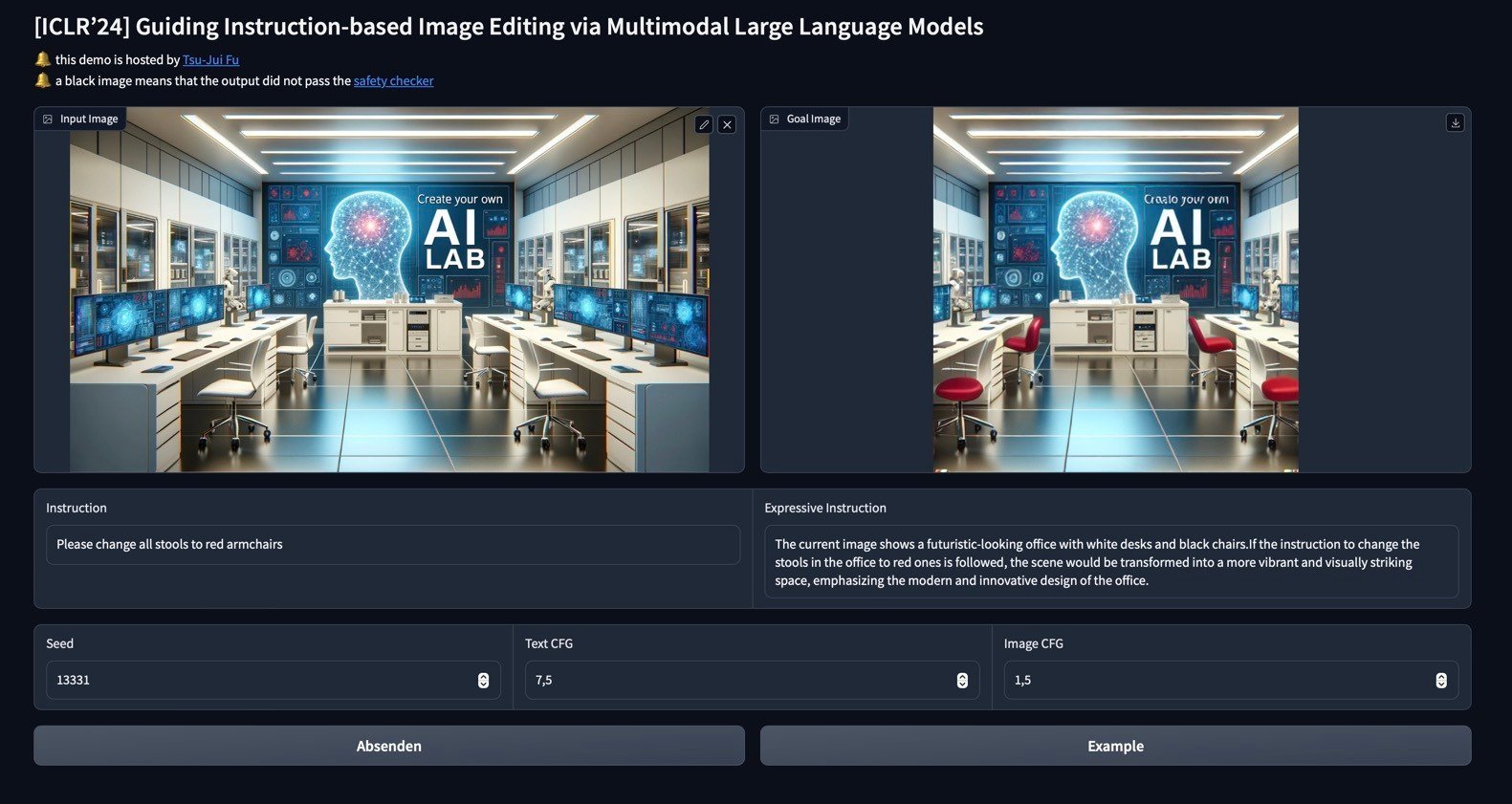
Task: Click into the Seed number field
Action: point(273,680)
